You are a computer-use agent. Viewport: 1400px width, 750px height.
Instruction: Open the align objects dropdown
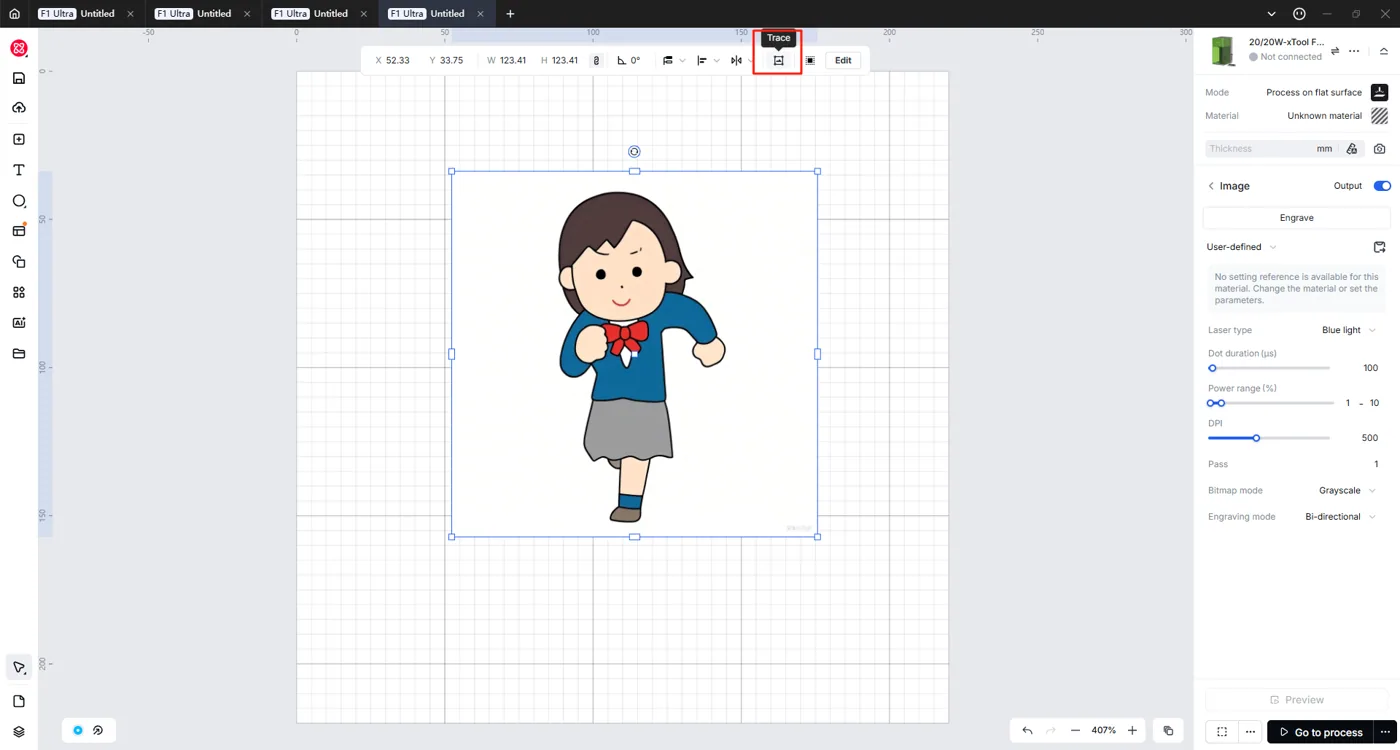click(x=707, y=61)
